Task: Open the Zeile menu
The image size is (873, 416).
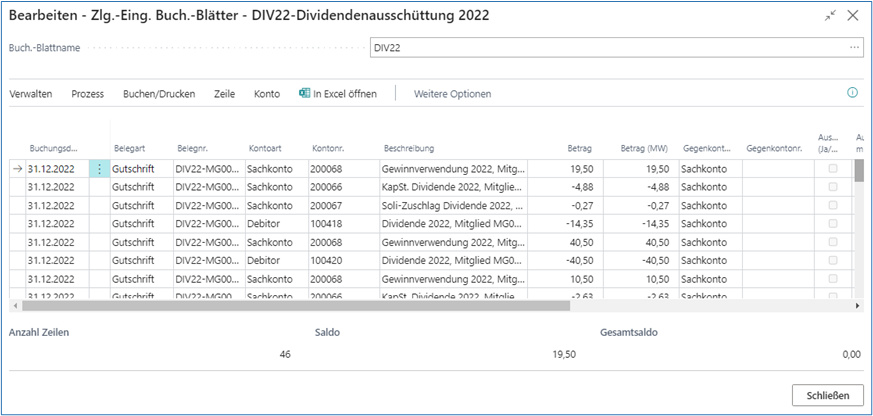Action: pos(224,94)
